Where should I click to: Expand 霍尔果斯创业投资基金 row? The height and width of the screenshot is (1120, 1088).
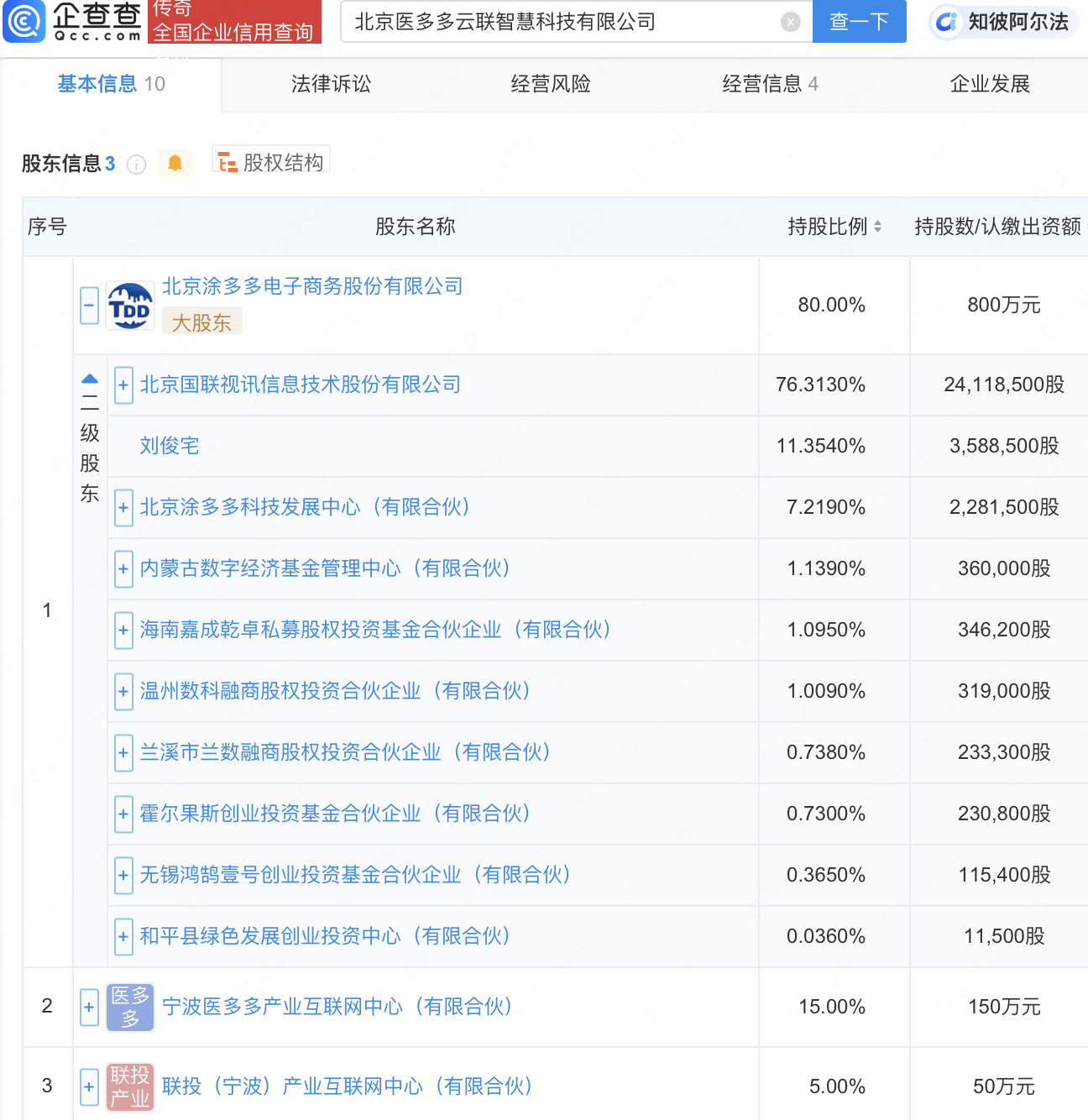point(123,814)
